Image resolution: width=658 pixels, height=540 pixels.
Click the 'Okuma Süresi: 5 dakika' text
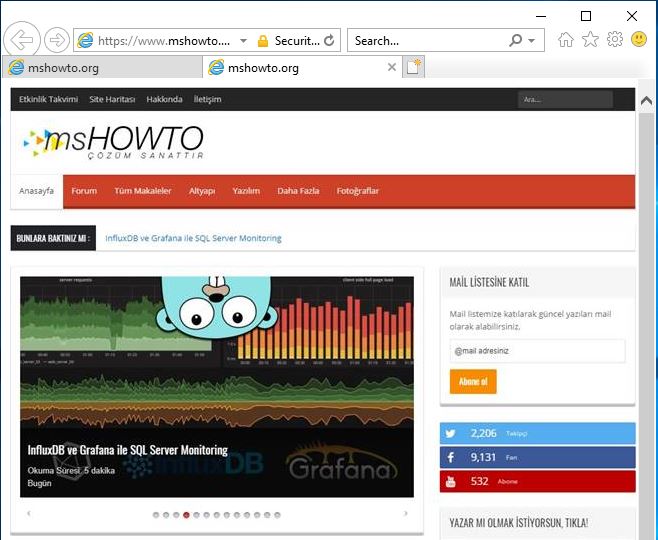pyautogui.click(x=71, y=470)
